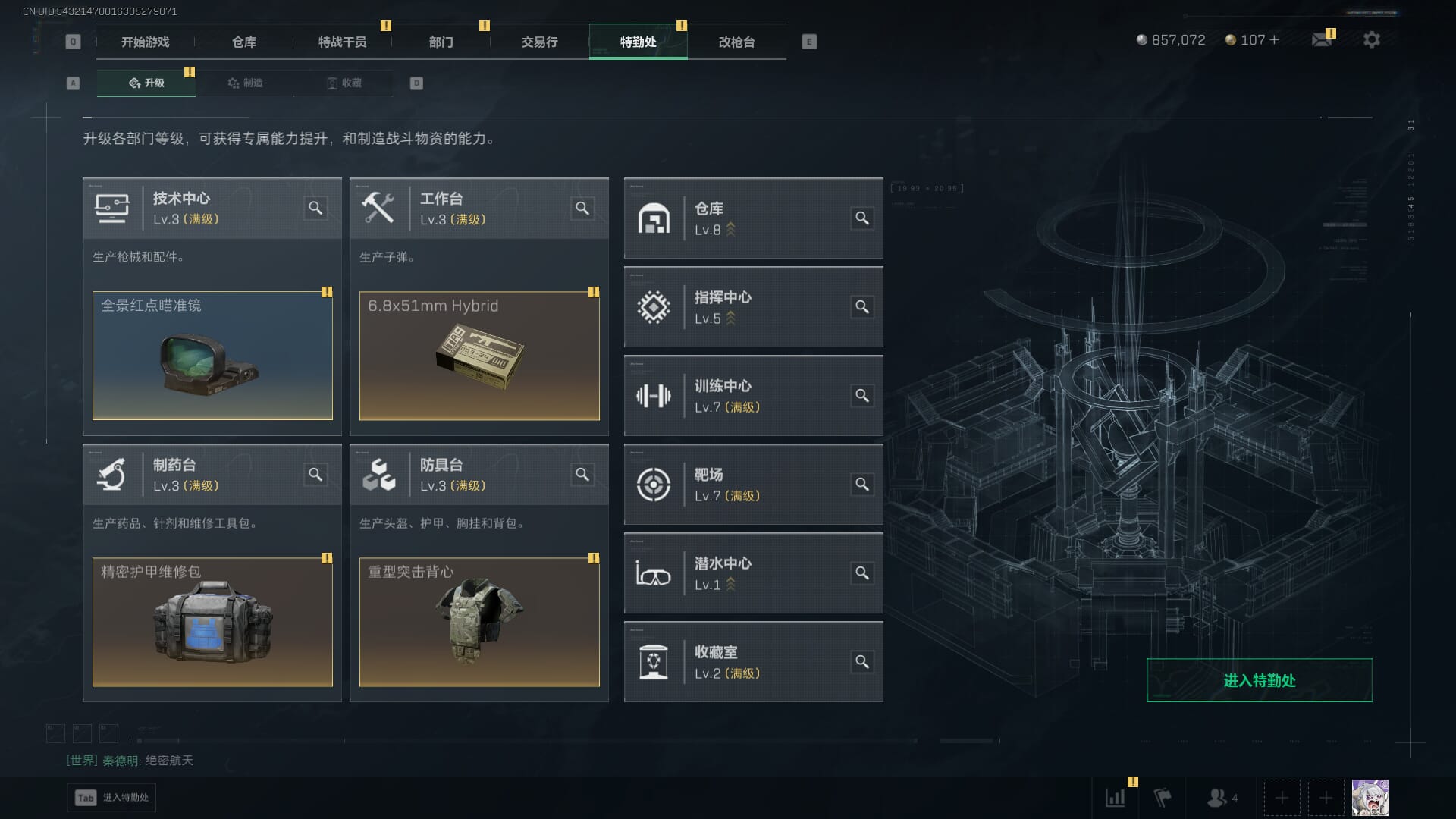Click the 进入特勤处 button
1456x819 pixels.
click(1259, 680)
